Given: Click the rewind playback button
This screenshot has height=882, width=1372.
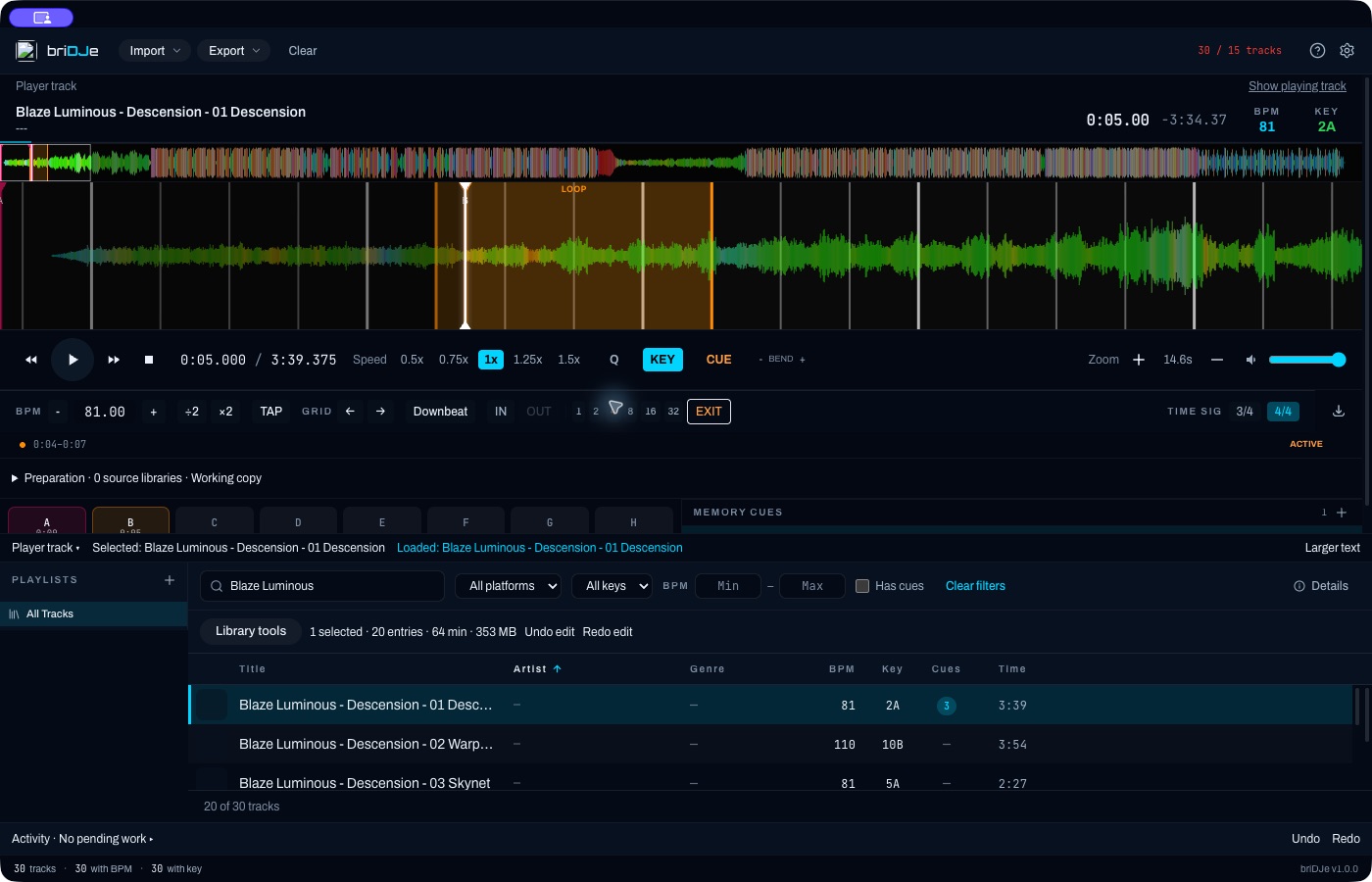Looking at the screenshot, I should [x=31, y=360].
